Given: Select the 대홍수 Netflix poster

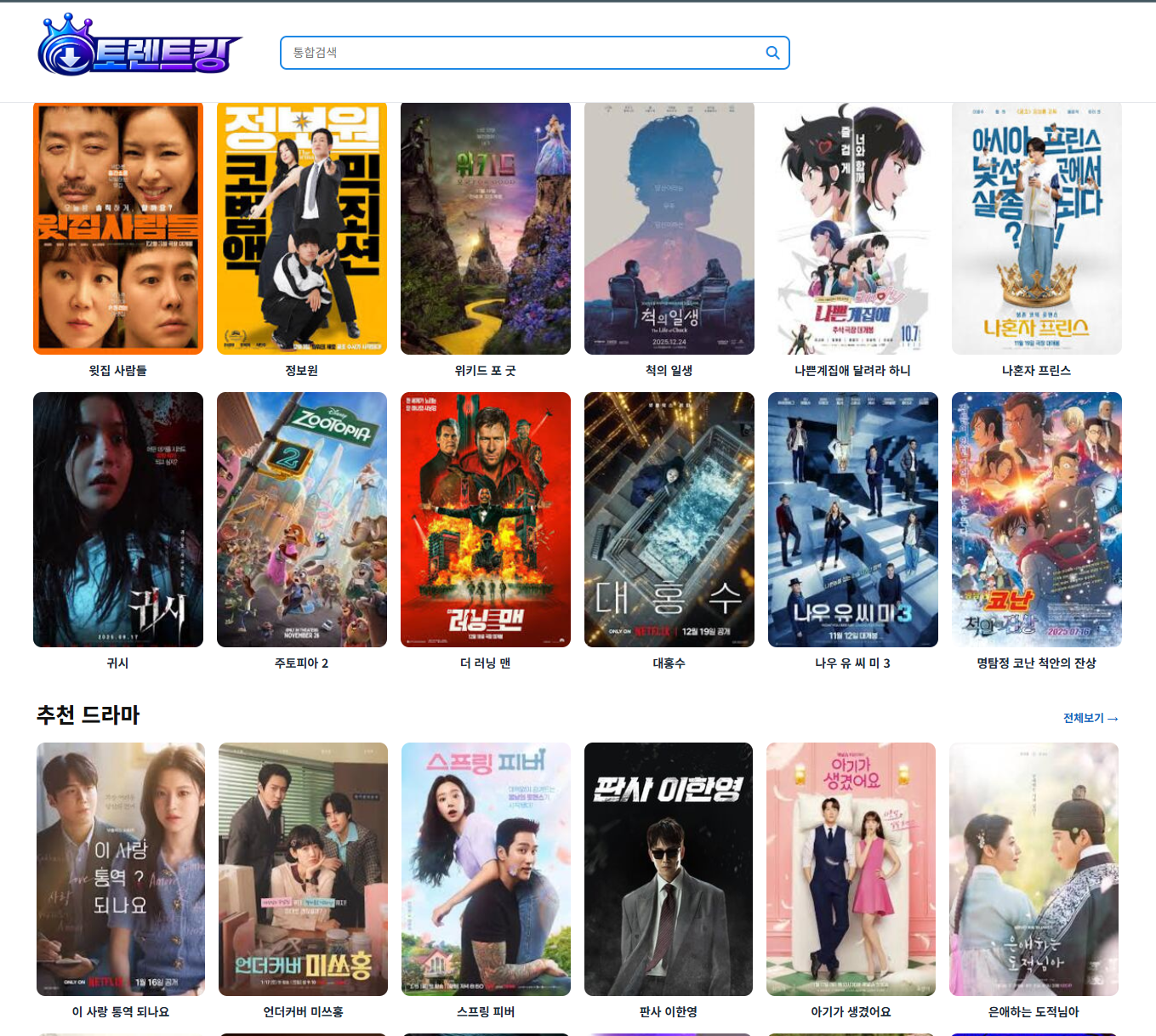Looking at the screenshot, I should tap(669, 519).
